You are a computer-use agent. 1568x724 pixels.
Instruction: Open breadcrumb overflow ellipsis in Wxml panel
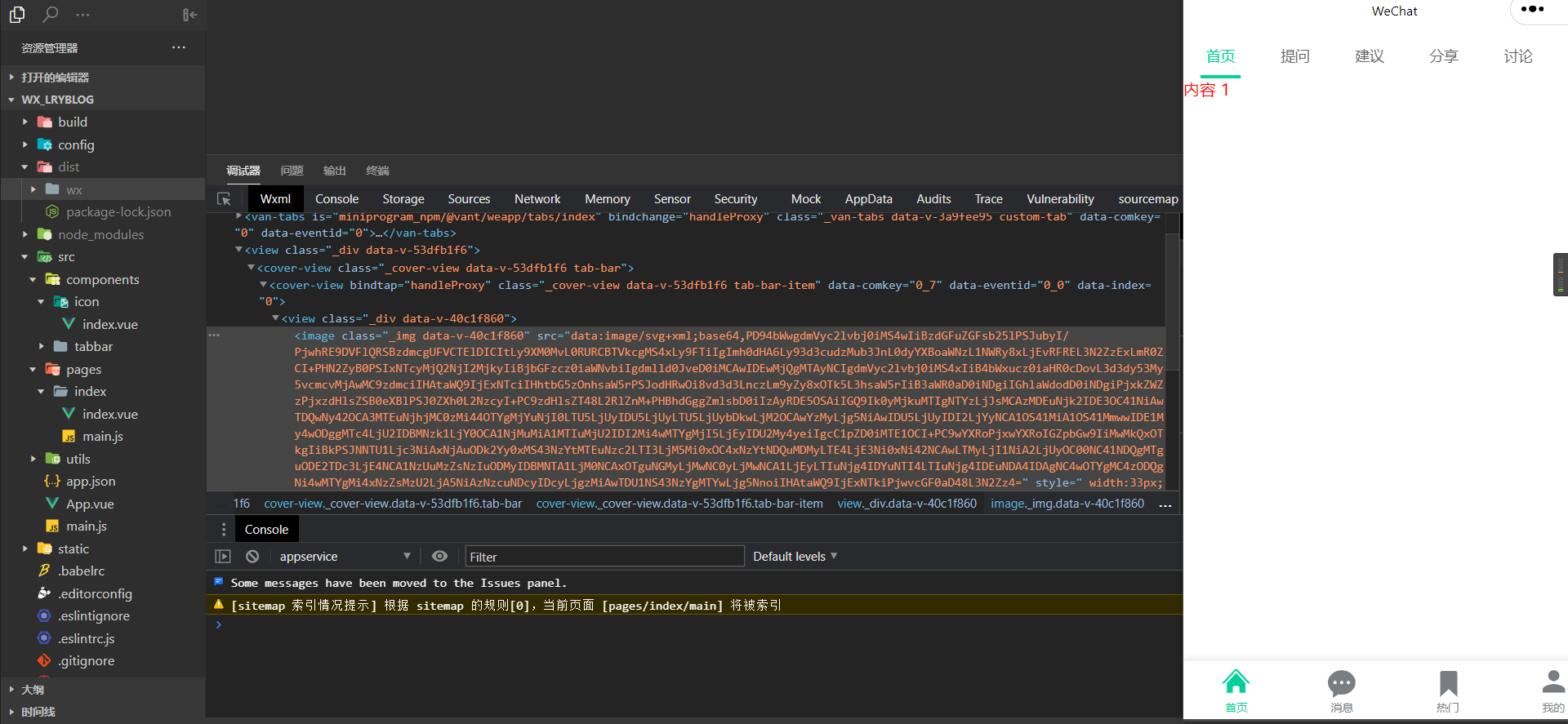(x=1165, y=505)
